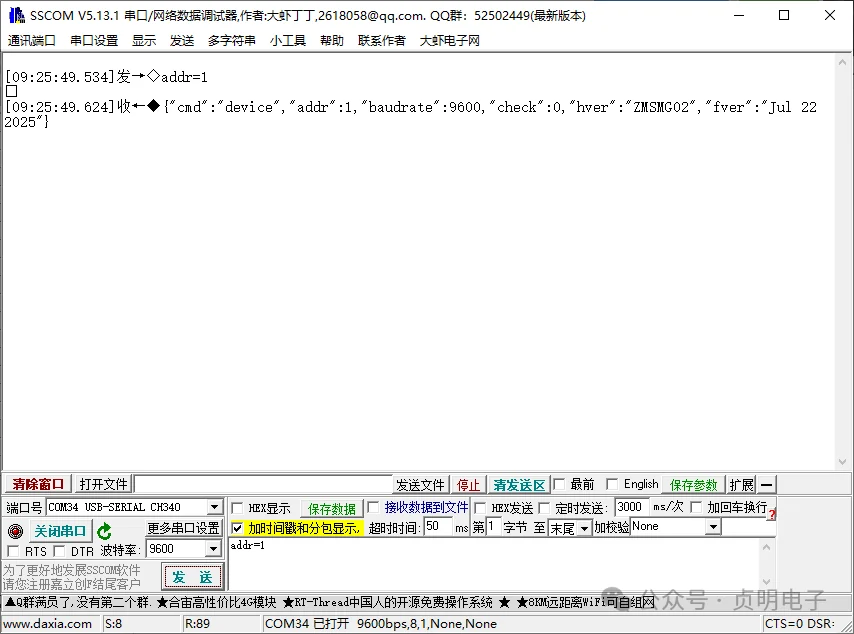Image resolution: width=854 pixels, height=634 pixels.
Task: Click the 清发送区 button
Action: pos(519,485)
